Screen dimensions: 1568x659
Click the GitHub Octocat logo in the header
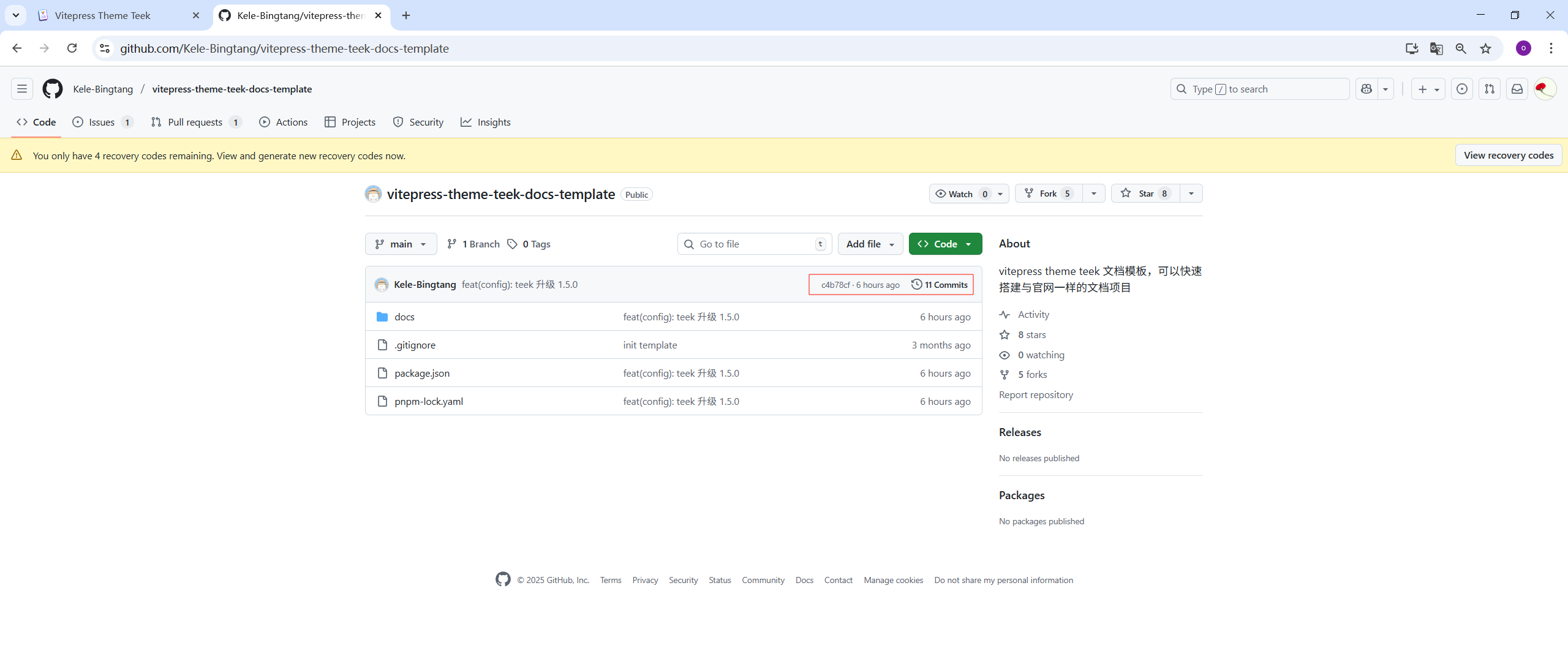point(53,89)
